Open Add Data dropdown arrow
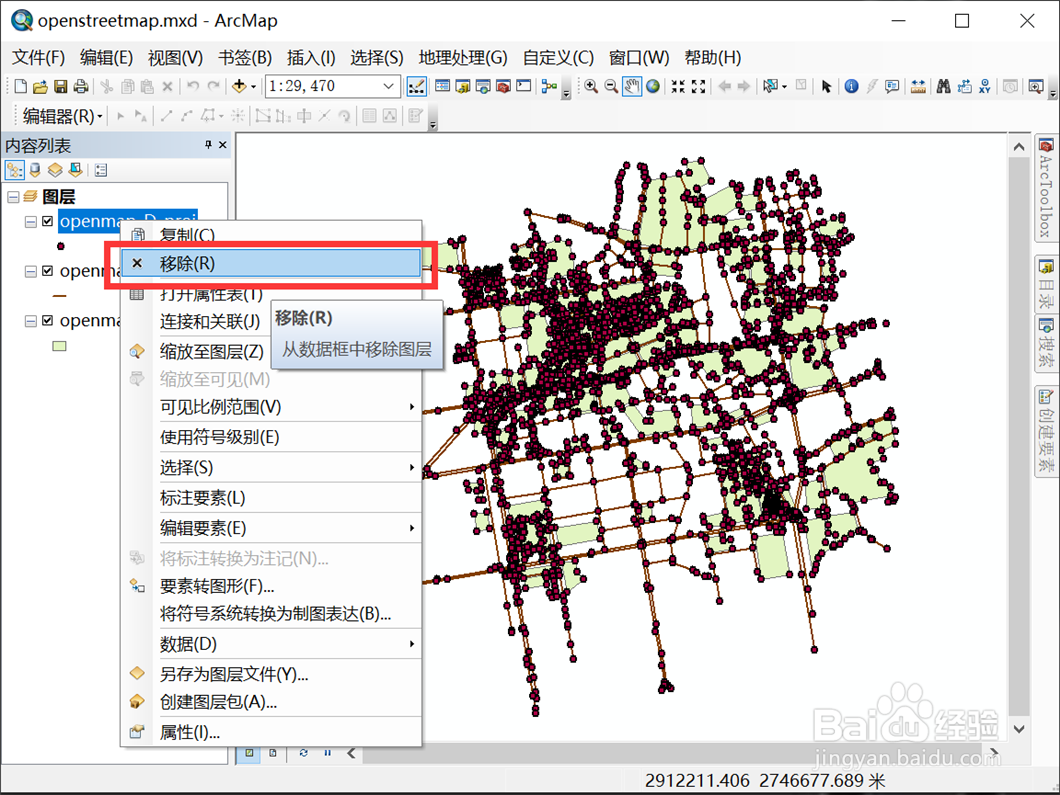 pyautogui.click(x=254, y=87)
